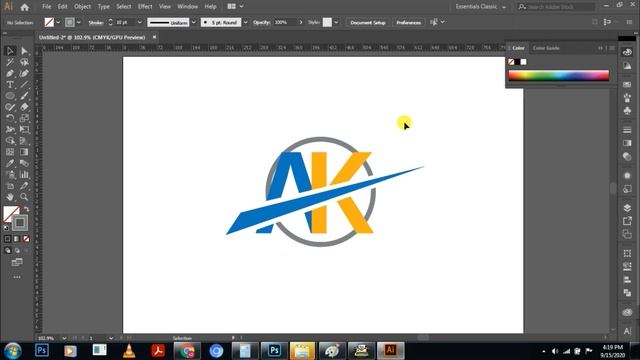Open the Object menu
Viewport: 640px width, 360px height.
pos(82,7)
